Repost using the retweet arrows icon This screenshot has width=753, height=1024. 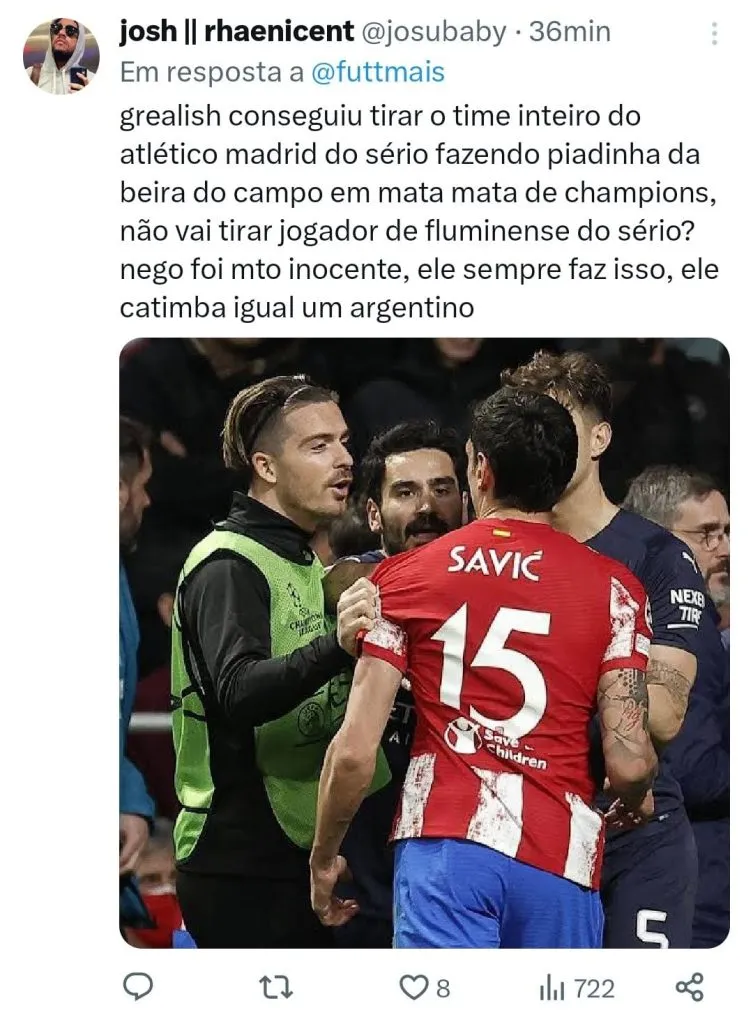[x=276, y=987]
